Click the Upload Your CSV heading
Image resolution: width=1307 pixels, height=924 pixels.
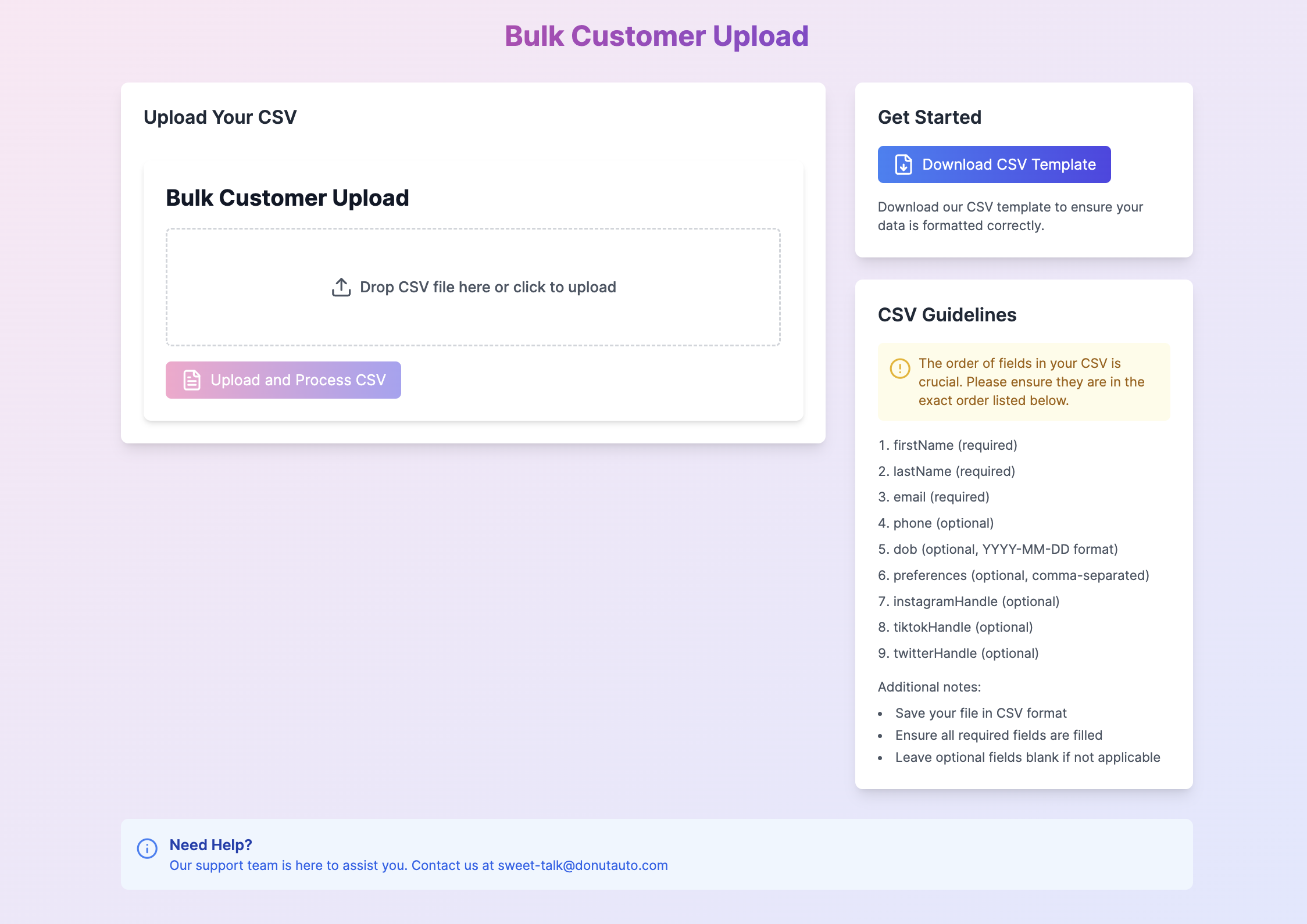[220, 117]
